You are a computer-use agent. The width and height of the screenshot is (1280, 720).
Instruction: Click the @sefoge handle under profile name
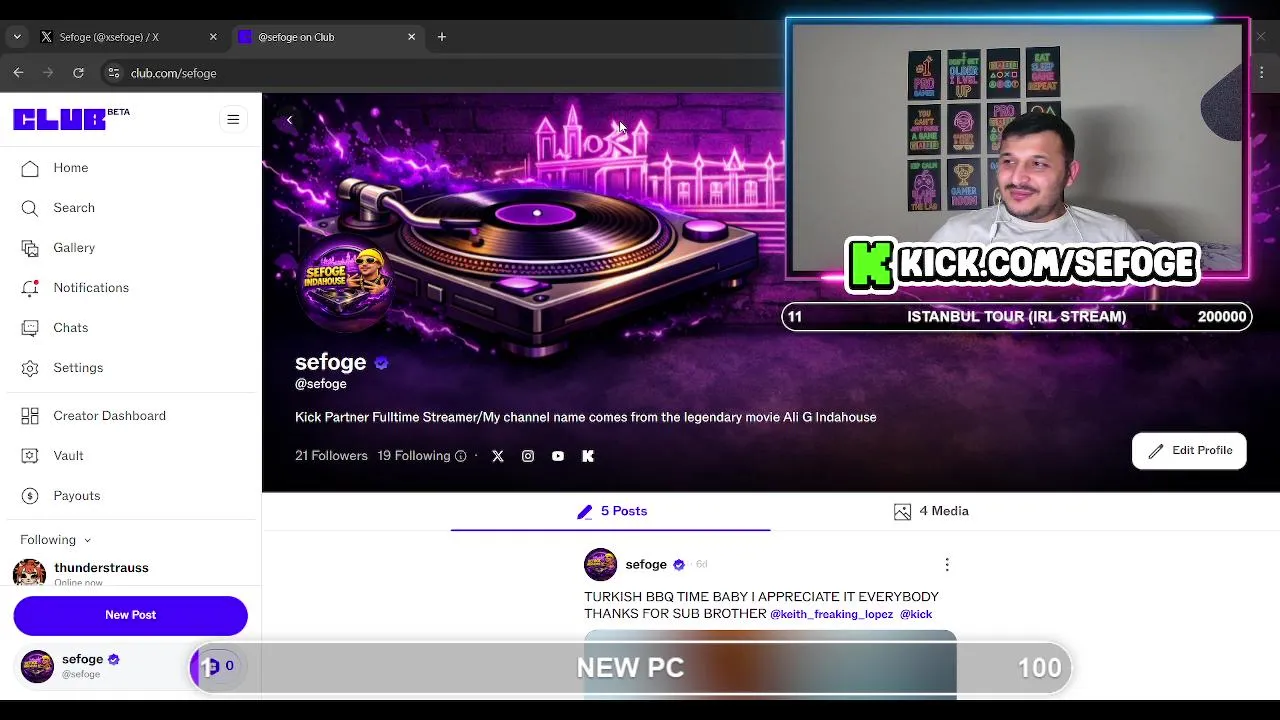[321, 384]
